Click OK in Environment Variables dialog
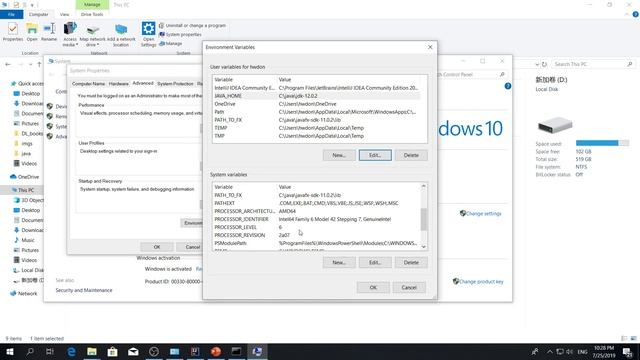Image resolution: width=640 pixels, height=360 pixels. pos(373,287)
